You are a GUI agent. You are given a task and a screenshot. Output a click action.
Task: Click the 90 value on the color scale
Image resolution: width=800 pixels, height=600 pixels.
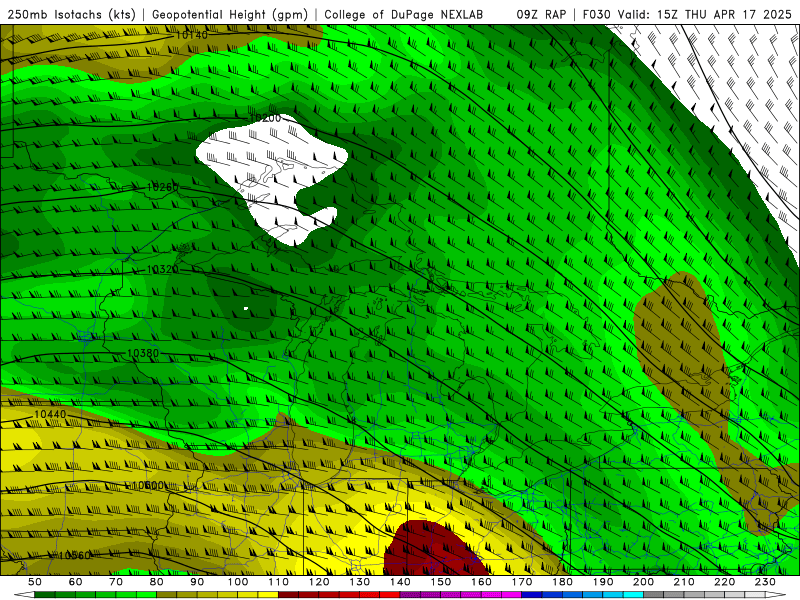(x=197, y=582)
